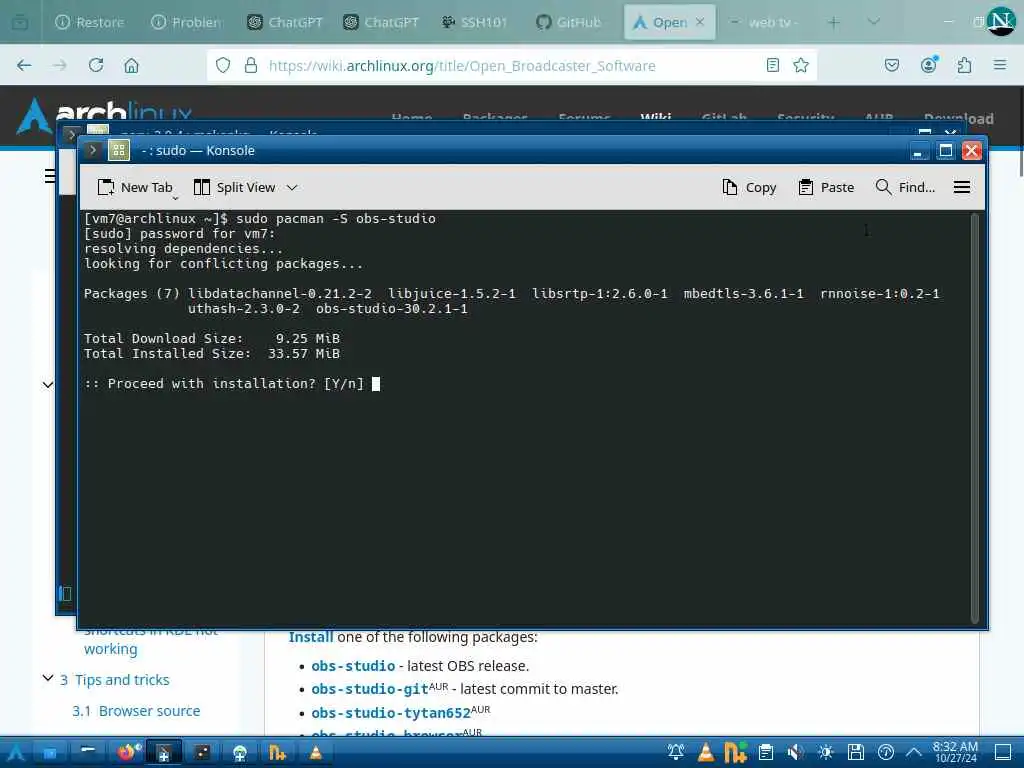Viewport: 1024px width, 768px height.
Task: List all tabs dropdown
Action: click(873, 22)
